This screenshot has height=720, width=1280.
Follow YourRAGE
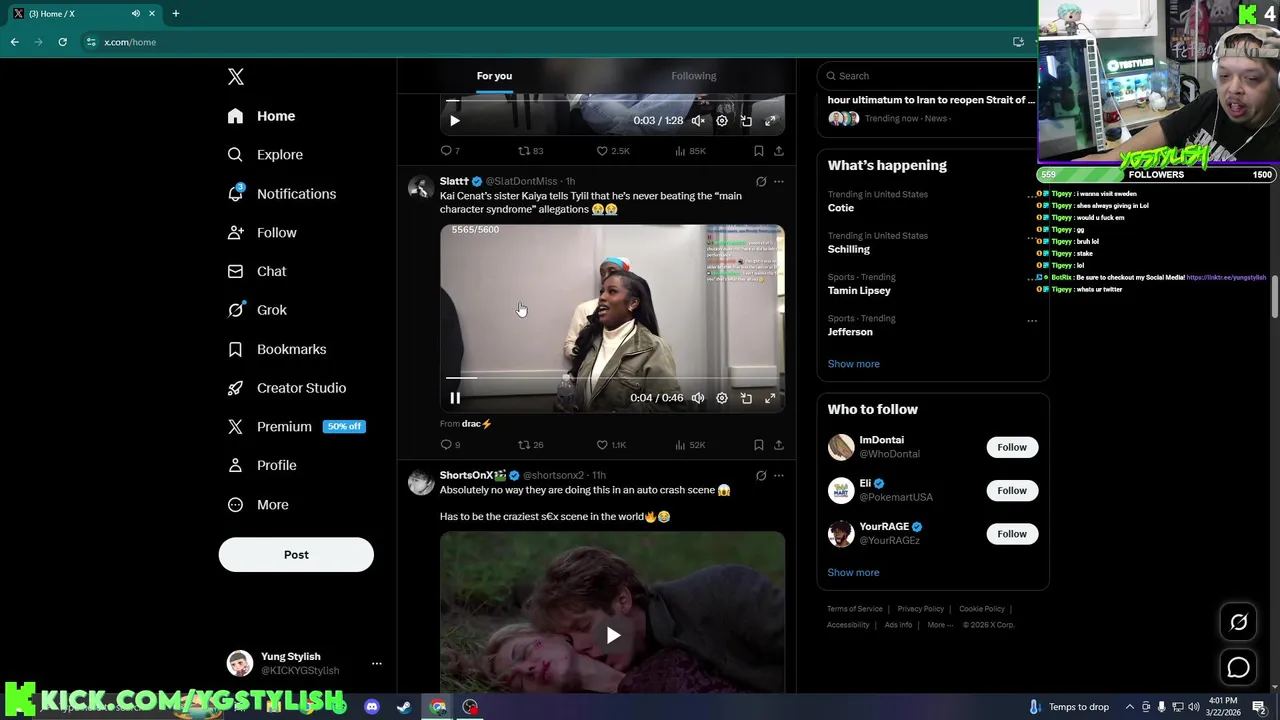(1012, 534)
